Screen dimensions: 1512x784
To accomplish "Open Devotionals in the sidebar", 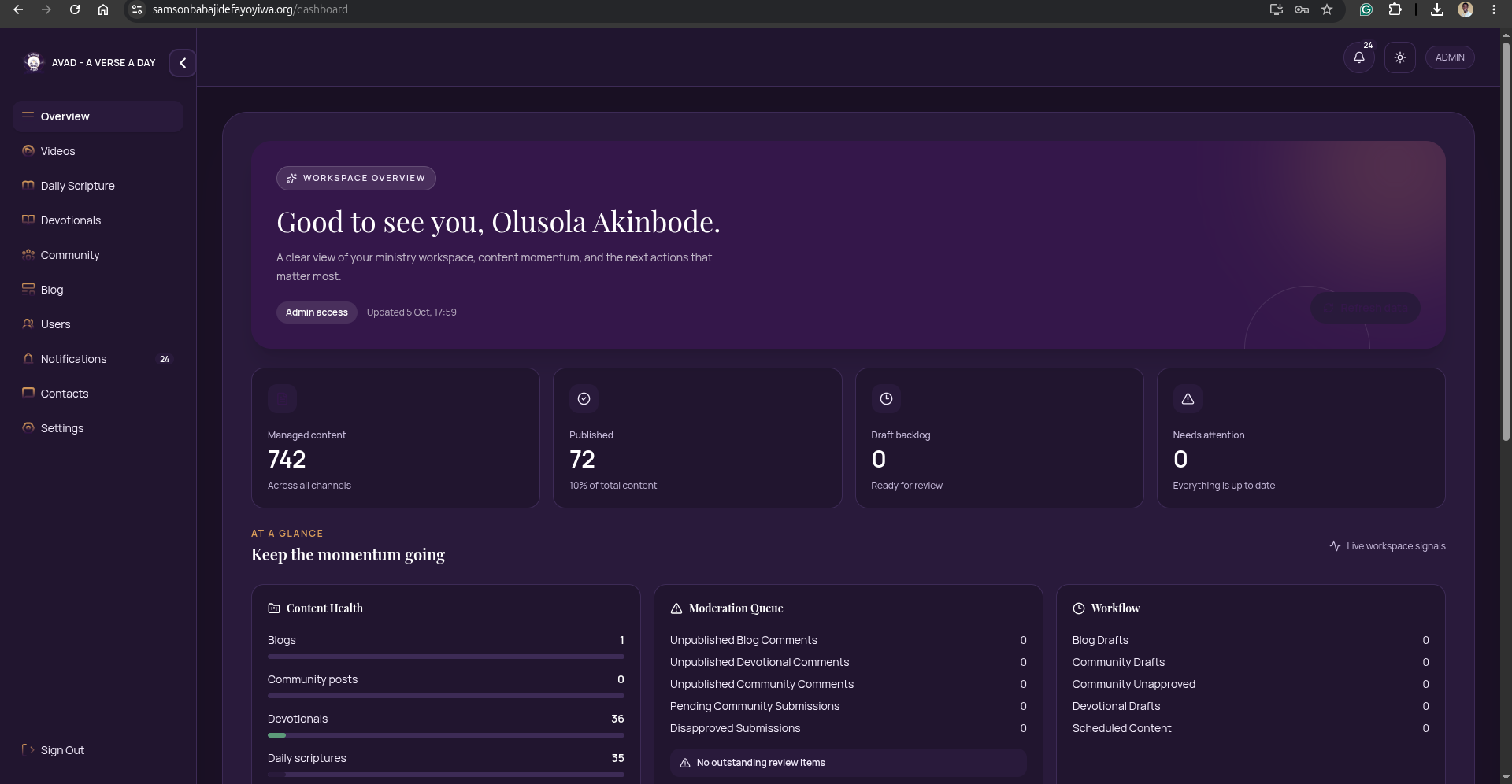I will [x=98, y=220].
